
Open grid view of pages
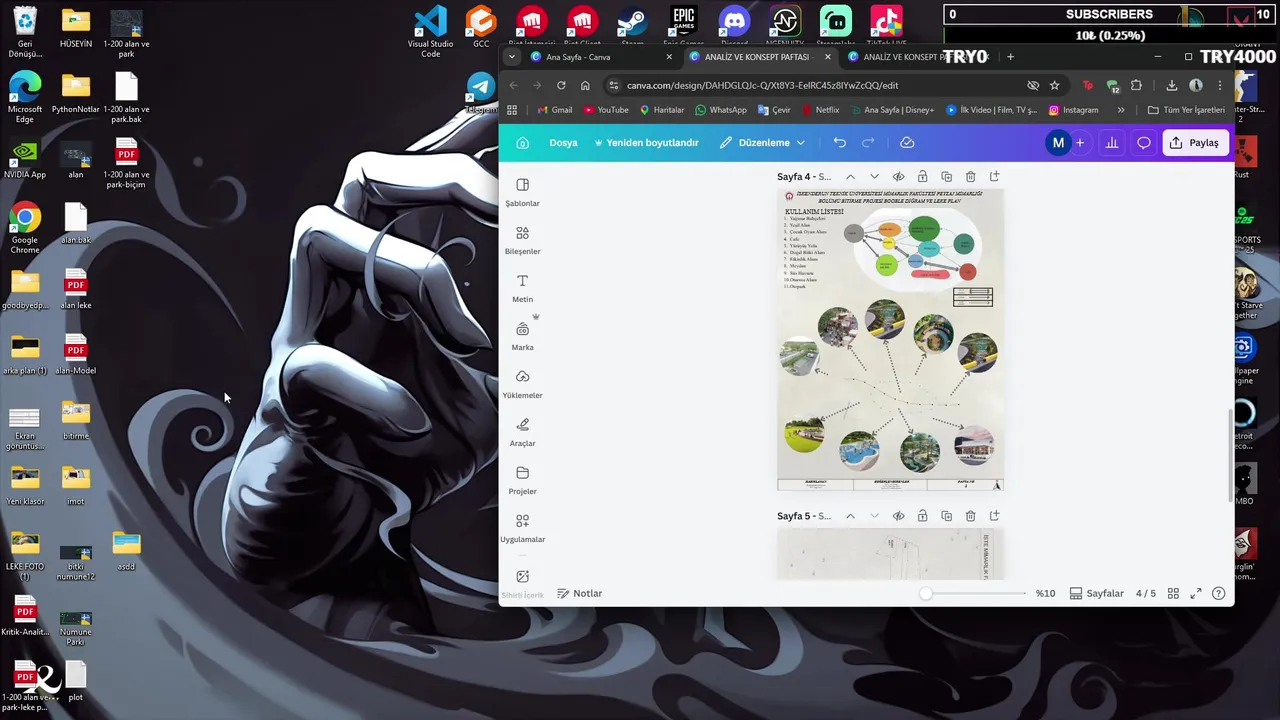(1173, 594)
